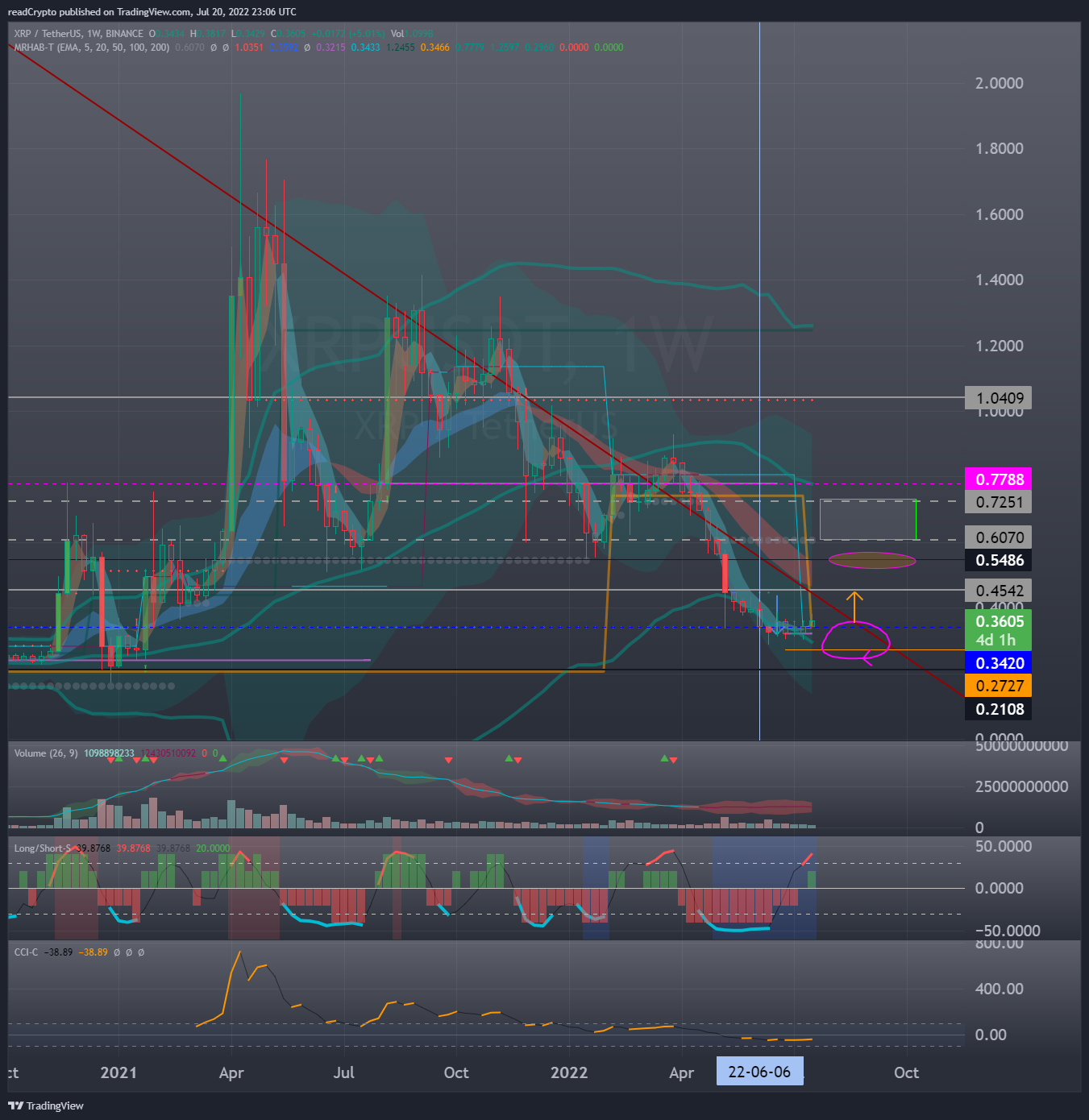This screenshot has width=1089, height=1120.
Task: Click the 12430510092 volume legend value
Action: click(168, 753)
